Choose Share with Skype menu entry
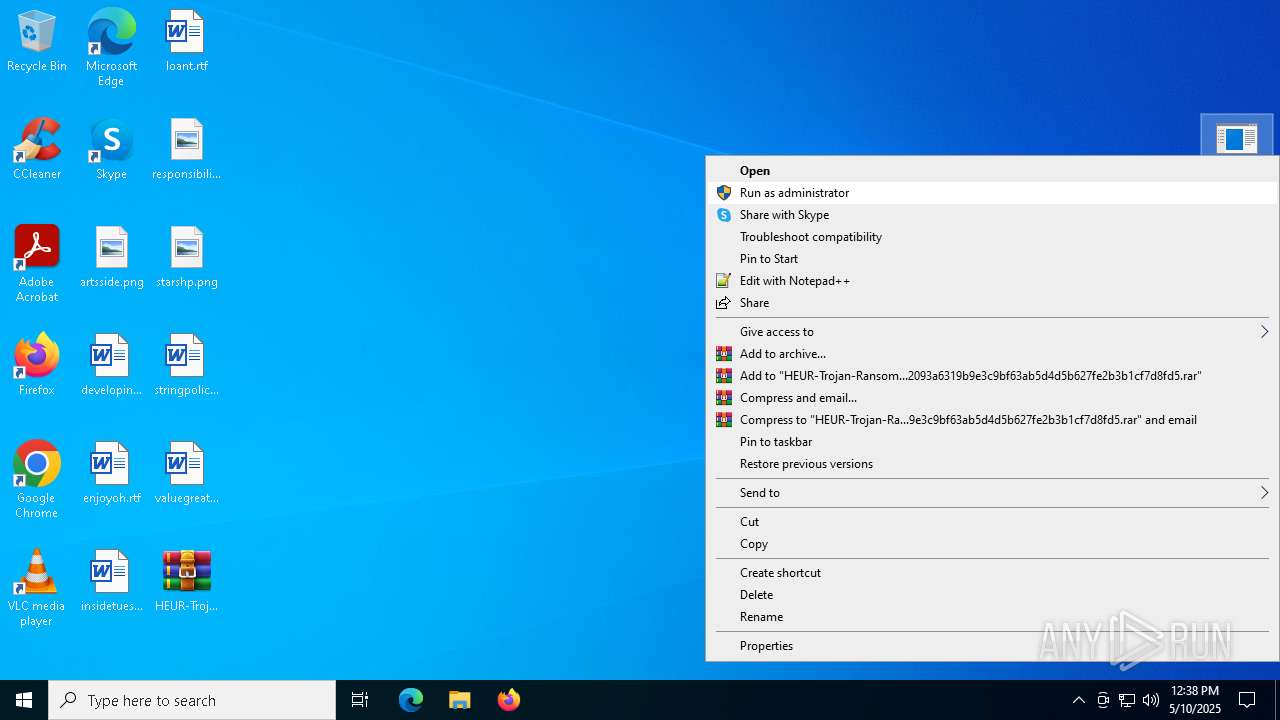The image size is (1280, 720). [993, 215]
